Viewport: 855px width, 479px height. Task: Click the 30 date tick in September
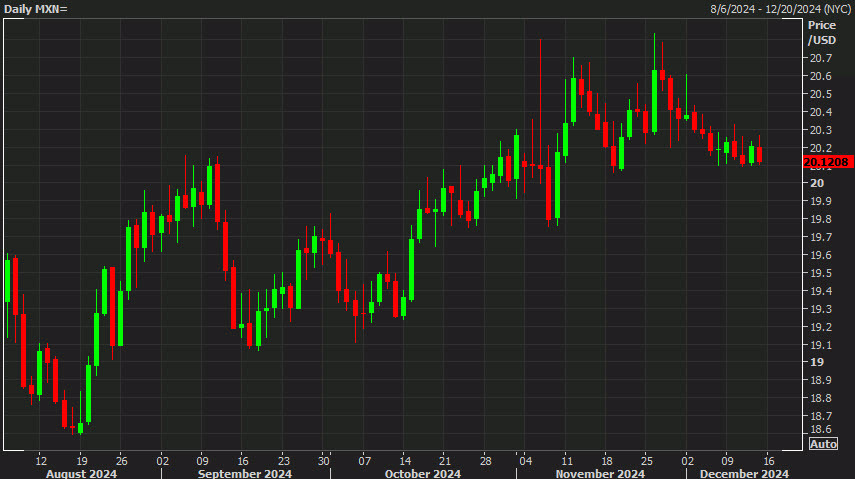click(324, 461)
